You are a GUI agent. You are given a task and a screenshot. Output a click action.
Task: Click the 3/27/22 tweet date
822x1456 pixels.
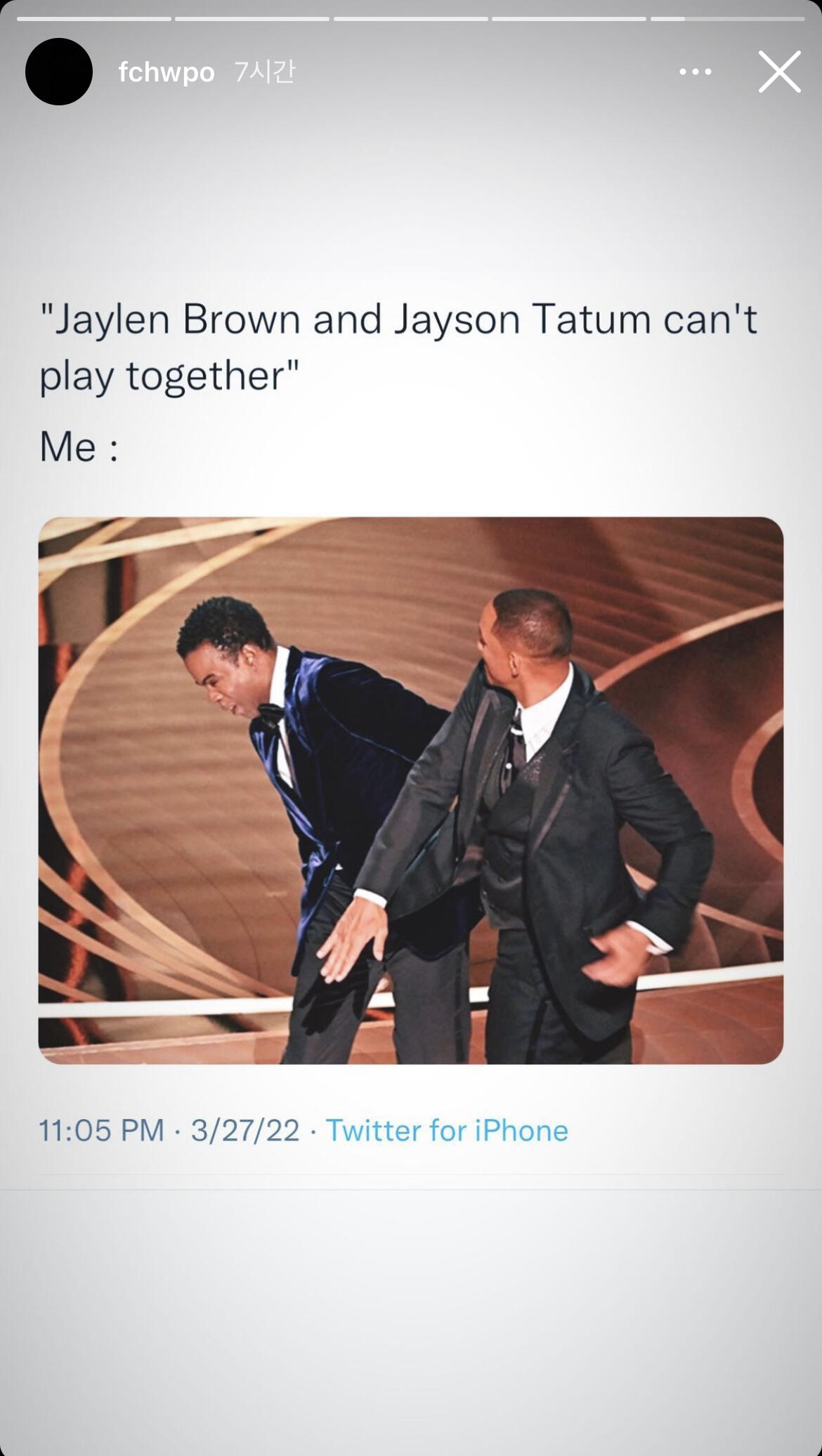pos(245,1131)
